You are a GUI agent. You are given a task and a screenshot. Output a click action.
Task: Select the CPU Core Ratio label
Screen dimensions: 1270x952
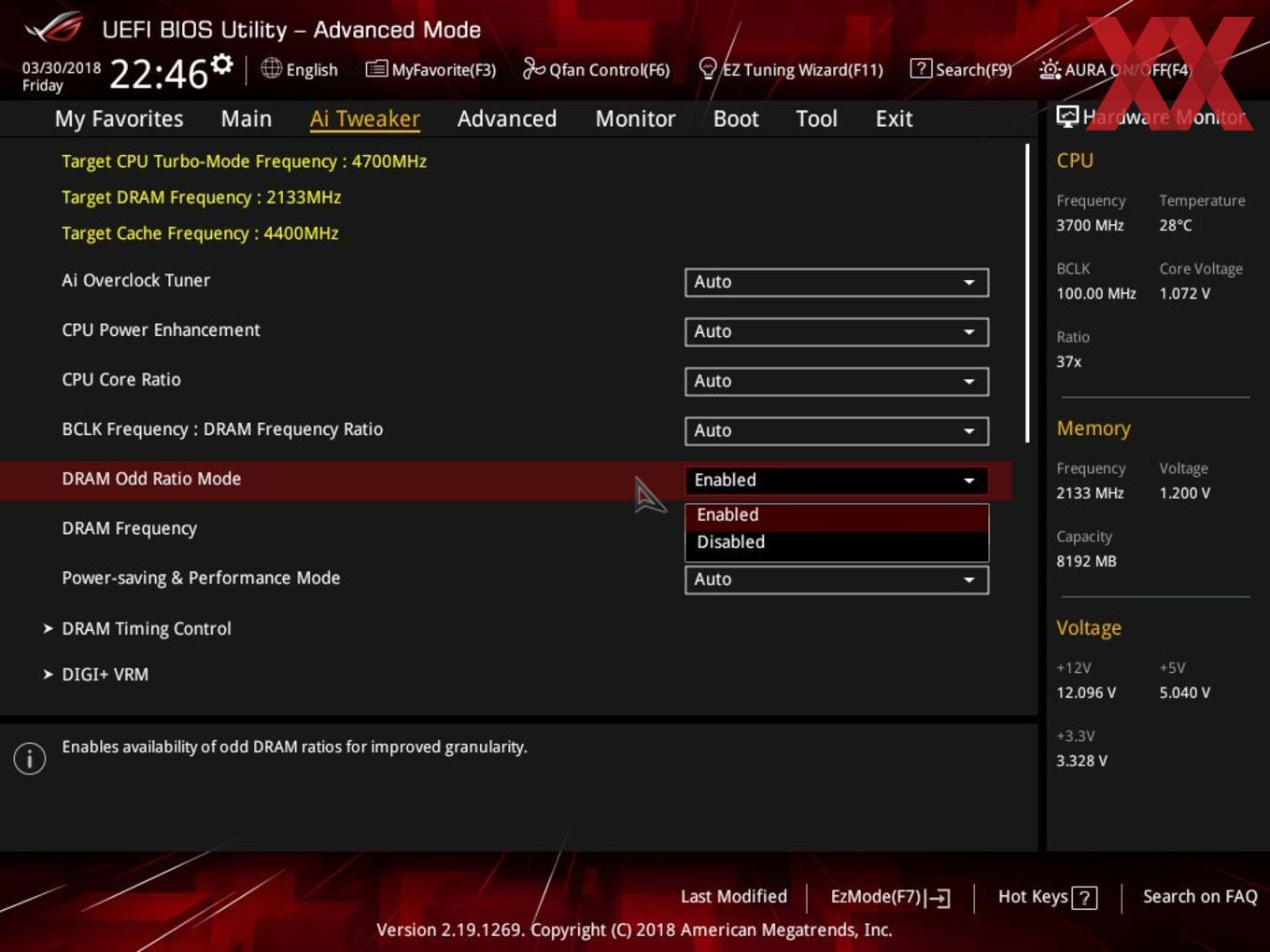pyautogui.click(x=121, y=380)
